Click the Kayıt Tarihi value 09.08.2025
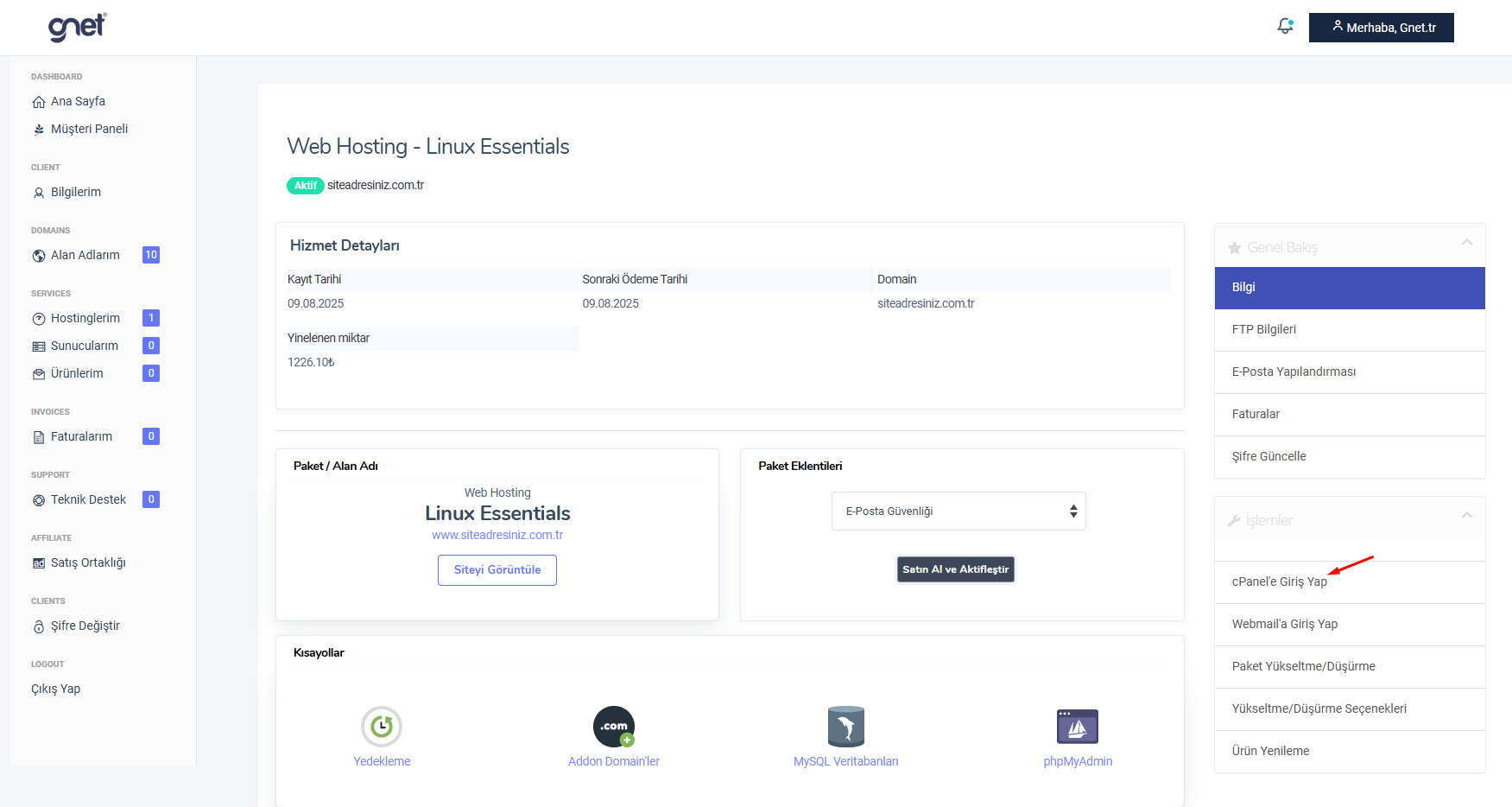This screenshot has height=807, width=1512. pyautogui.click(x=316, y=304)
